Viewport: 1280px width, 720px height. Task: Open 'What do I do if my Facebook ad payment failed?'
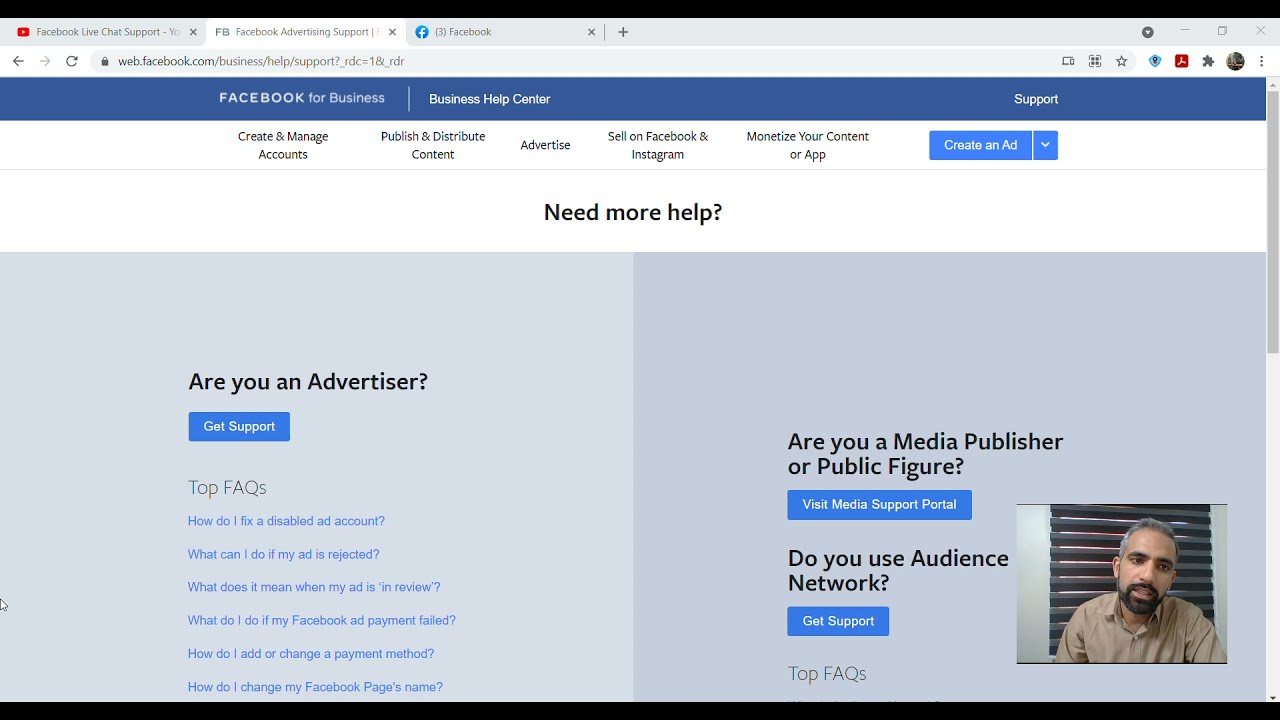321,620
